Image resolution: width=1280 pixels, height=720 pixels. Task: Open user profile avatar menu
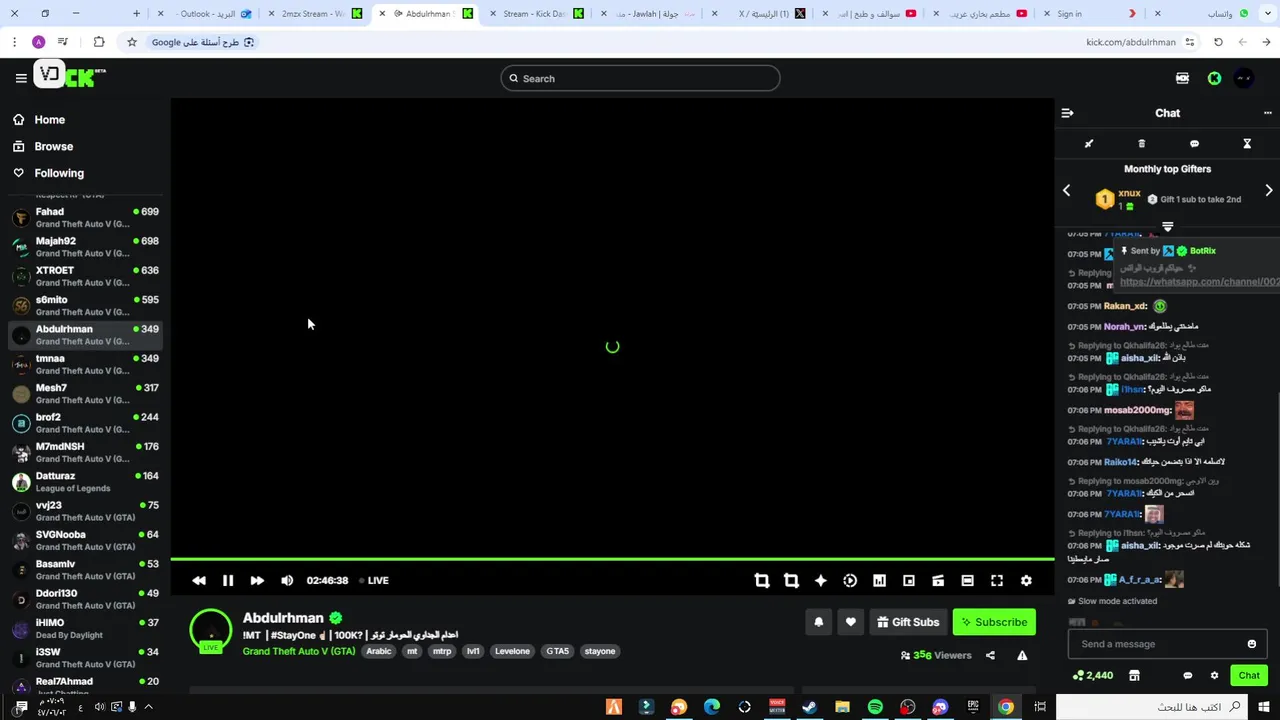tap(1243, 78)
